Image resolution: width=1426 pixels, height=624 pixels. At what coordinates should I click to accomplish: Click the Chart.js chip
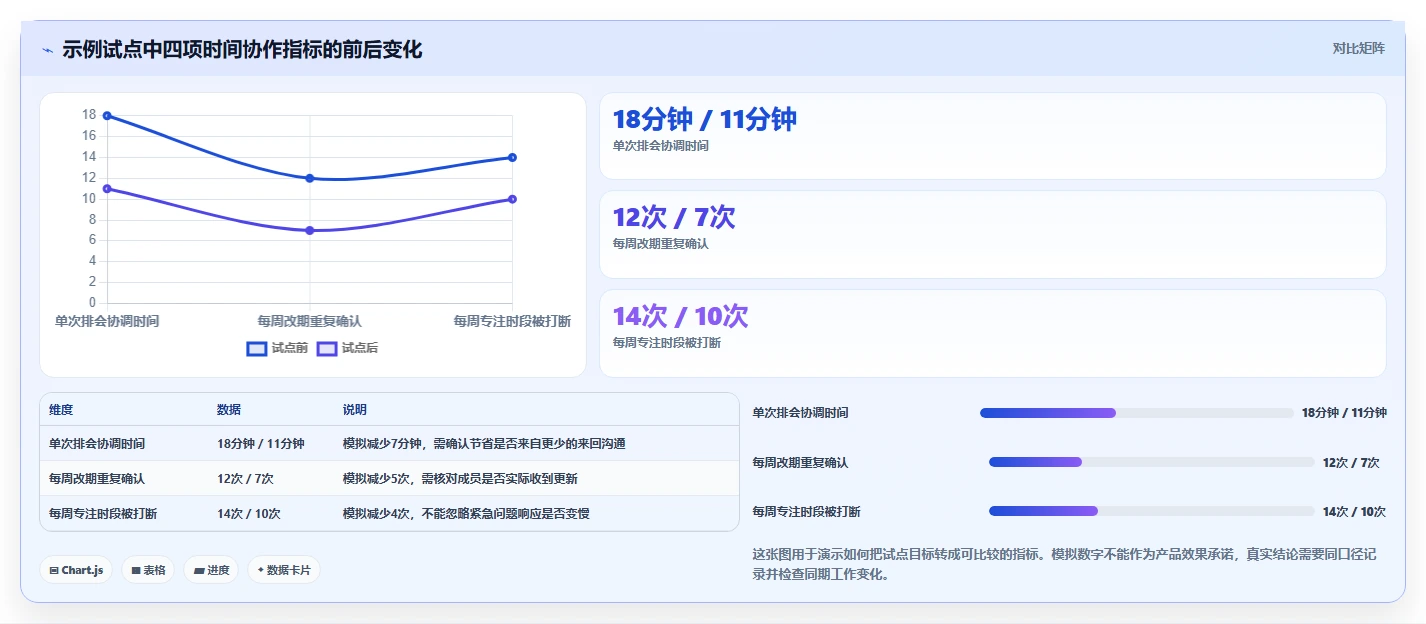(x=76, y=570)
